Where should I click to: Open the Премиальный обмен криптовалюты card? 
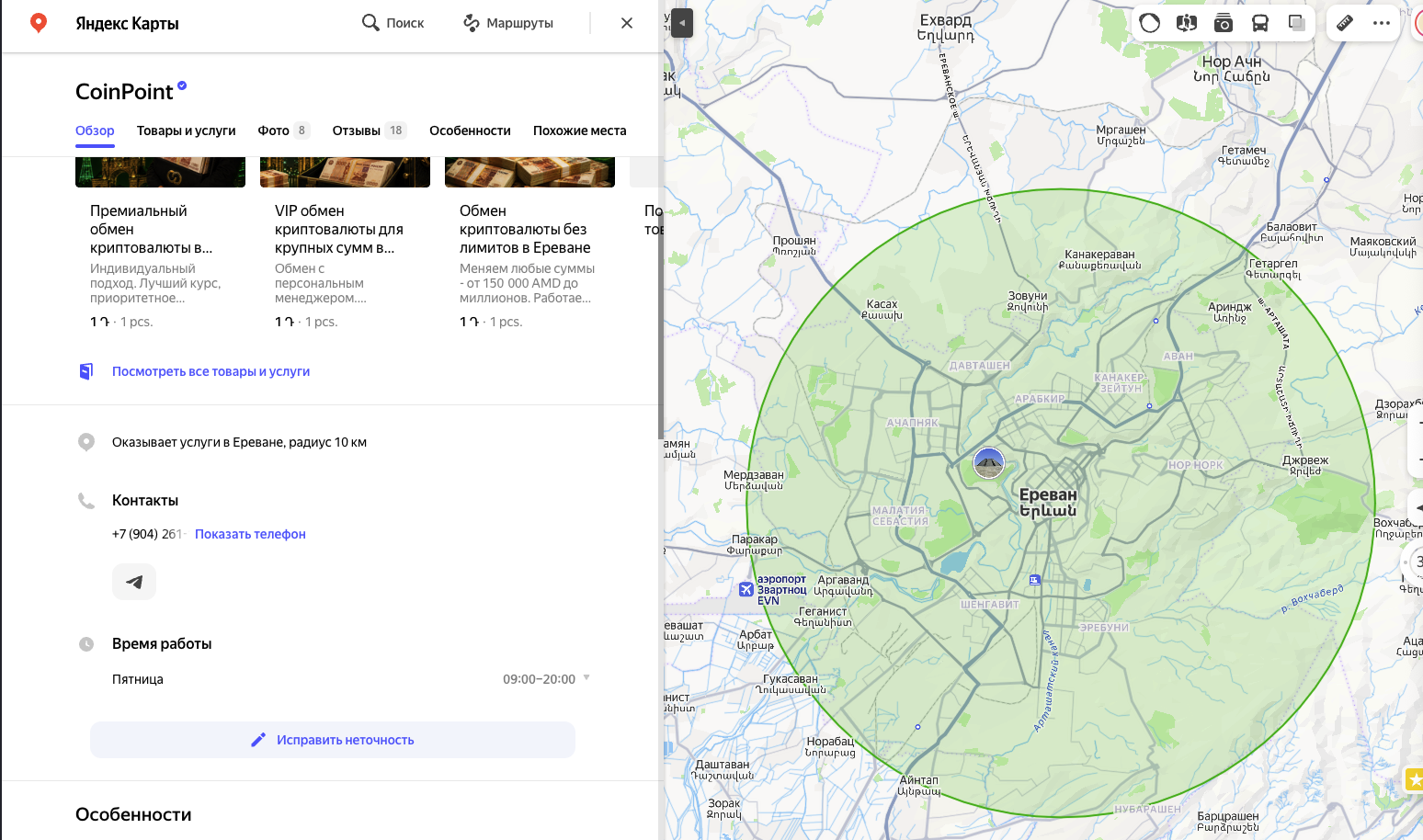pyautogui.click(x=160, y=244)
